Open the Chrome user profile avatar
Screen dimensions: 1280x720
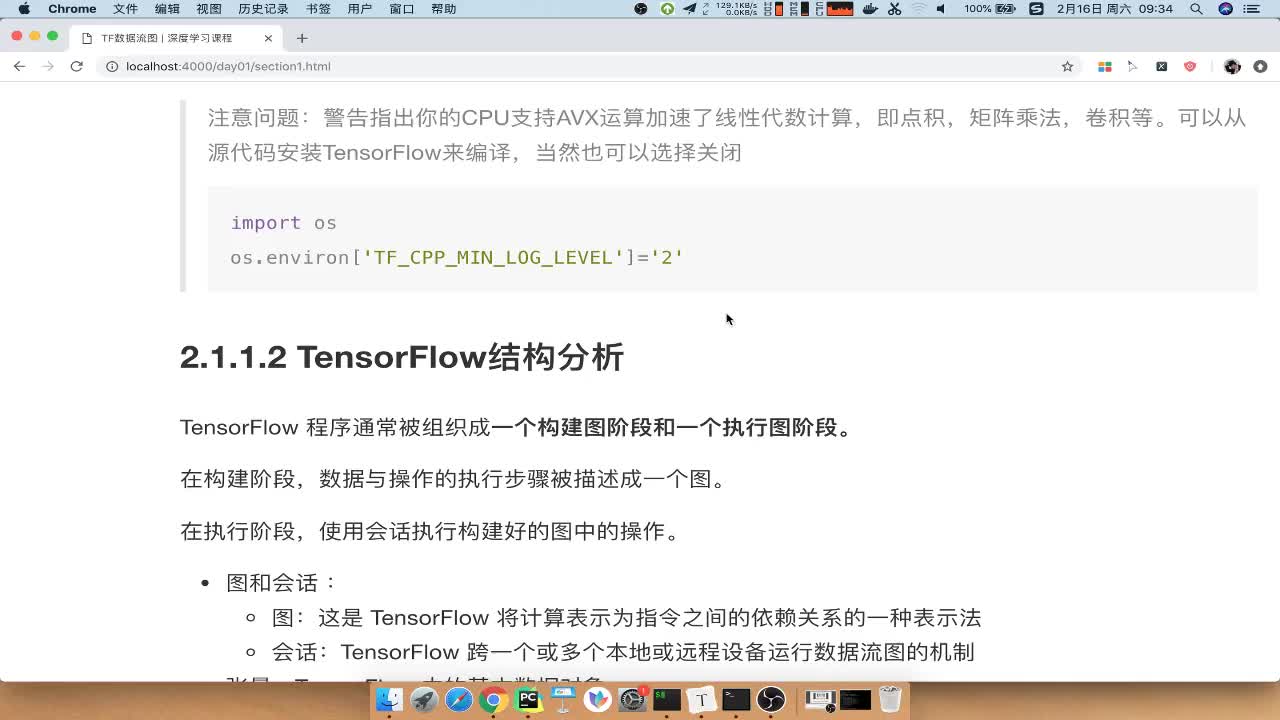[1232, 66]
